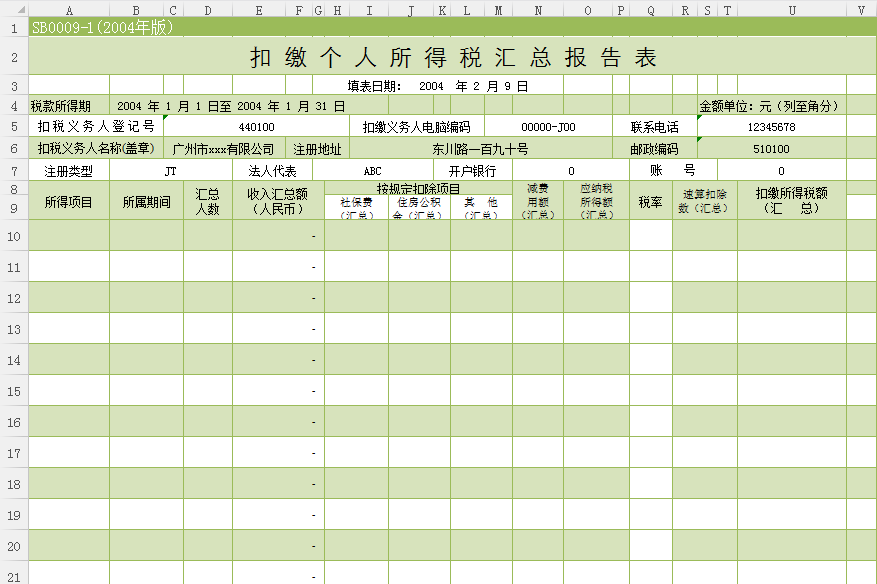
Task: Select the 所得项目 header cell
Action: (x=69, y=201)
